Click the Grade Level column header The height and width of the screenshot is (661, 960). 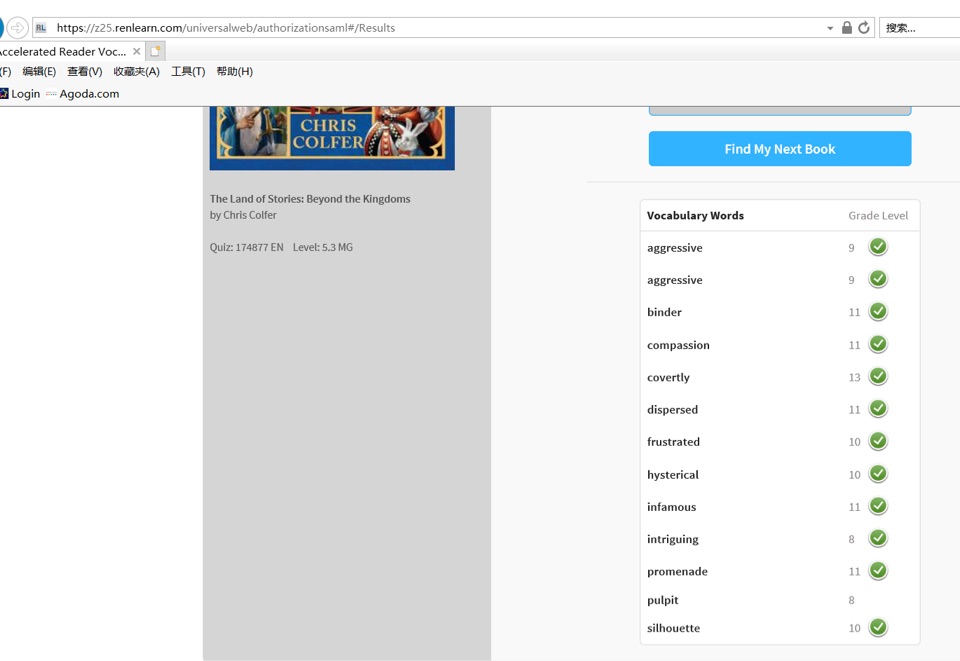coord(878,215)
